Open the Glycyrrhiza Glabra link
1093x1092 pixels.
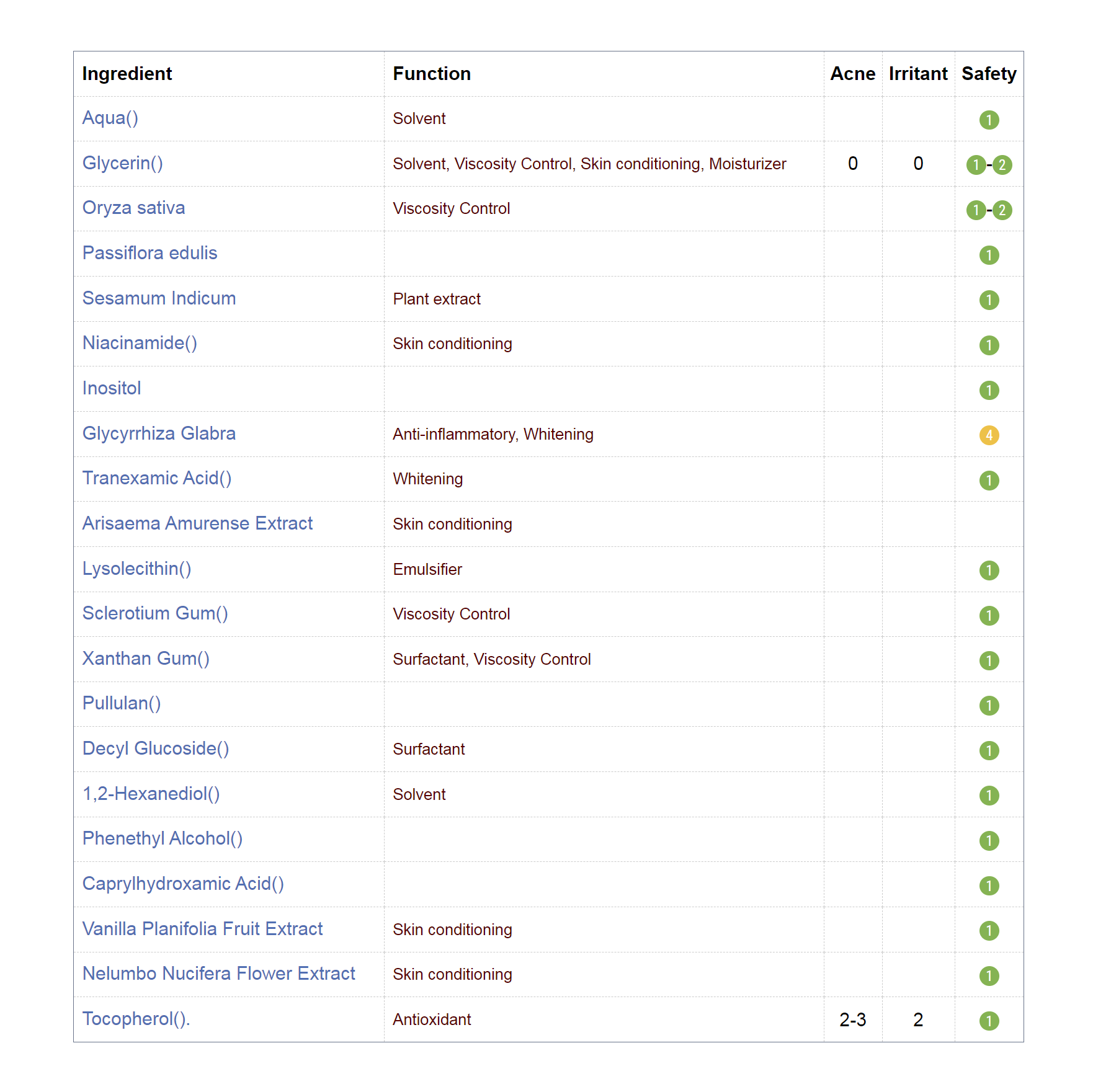[x=159, y=433]
